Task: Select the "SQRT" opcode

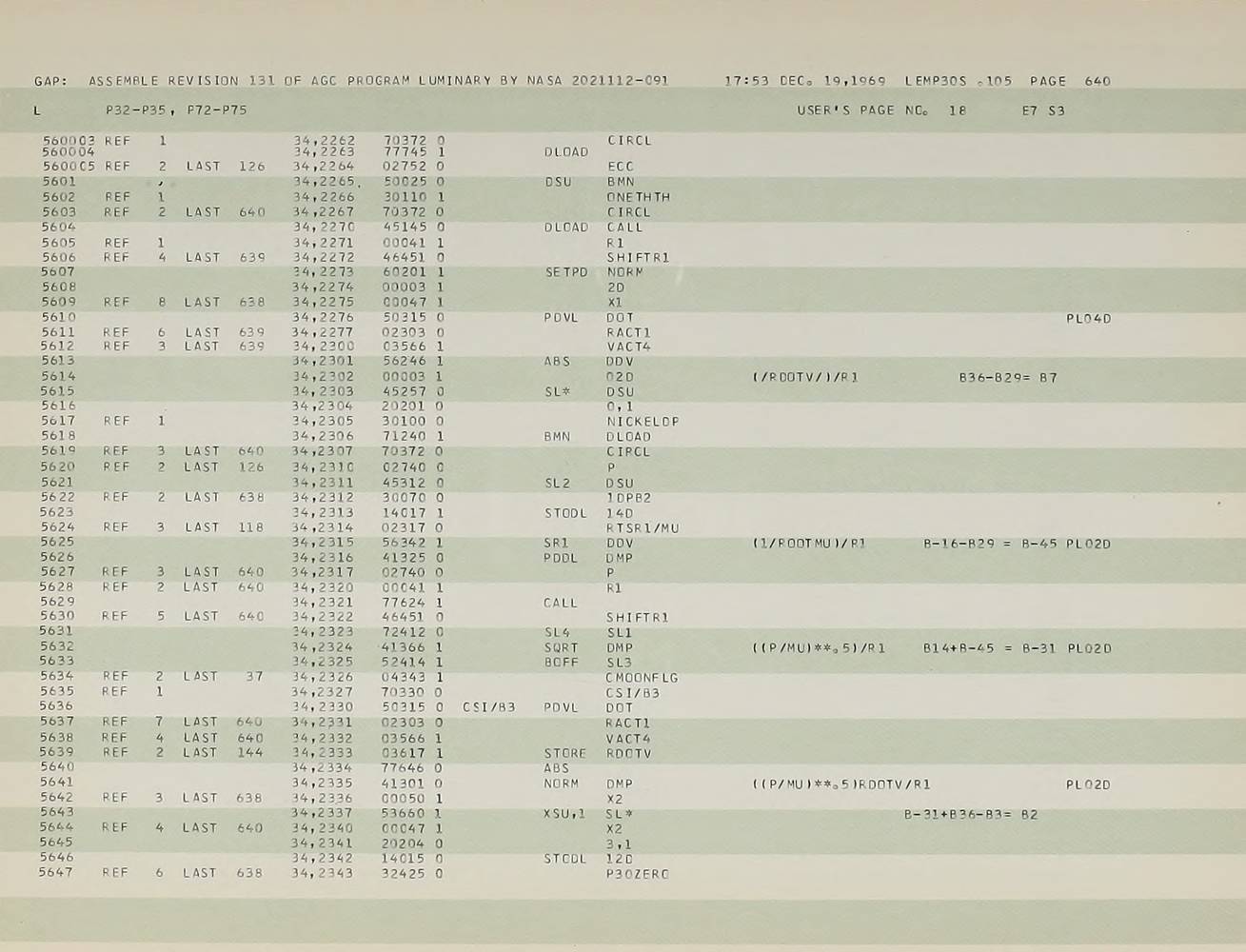Action: [561, 648]
